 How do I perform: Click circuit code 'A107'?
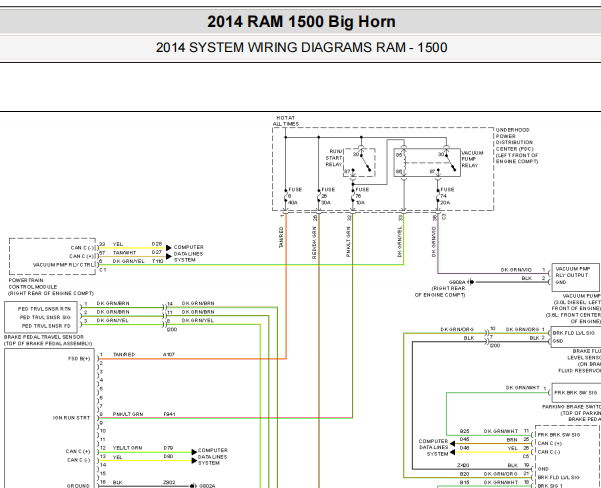pos(169,355)
